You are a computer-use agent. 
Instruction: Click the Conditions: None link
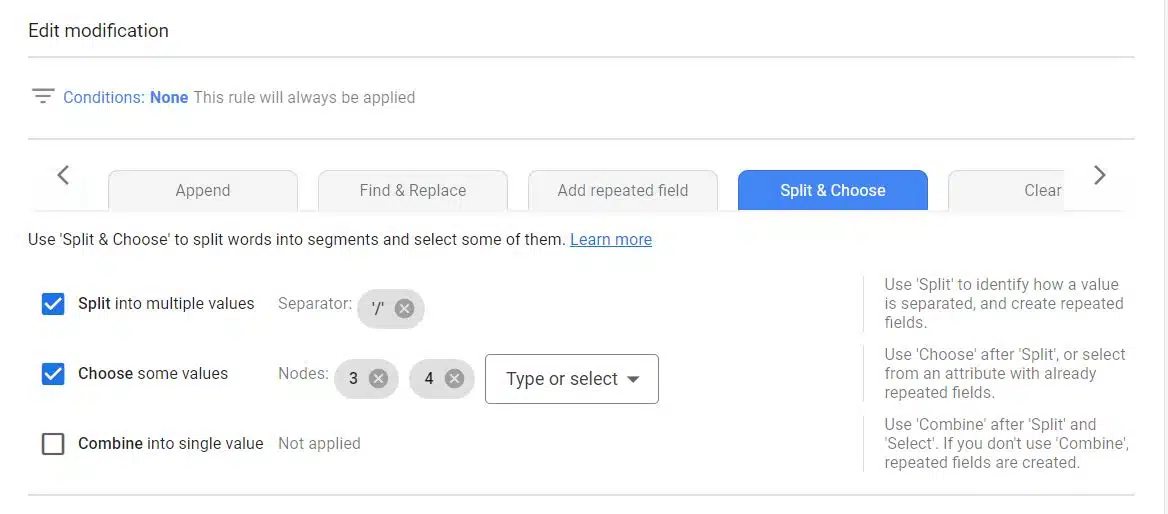point(126,97)
